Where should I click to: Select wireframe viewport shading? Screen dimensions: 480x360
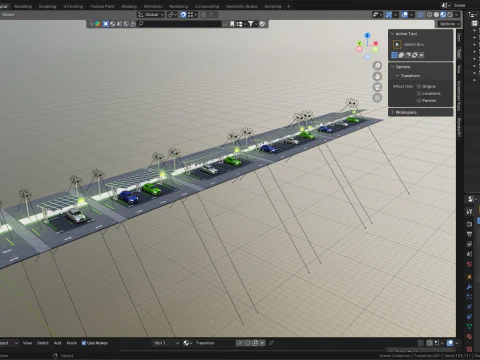430,15
